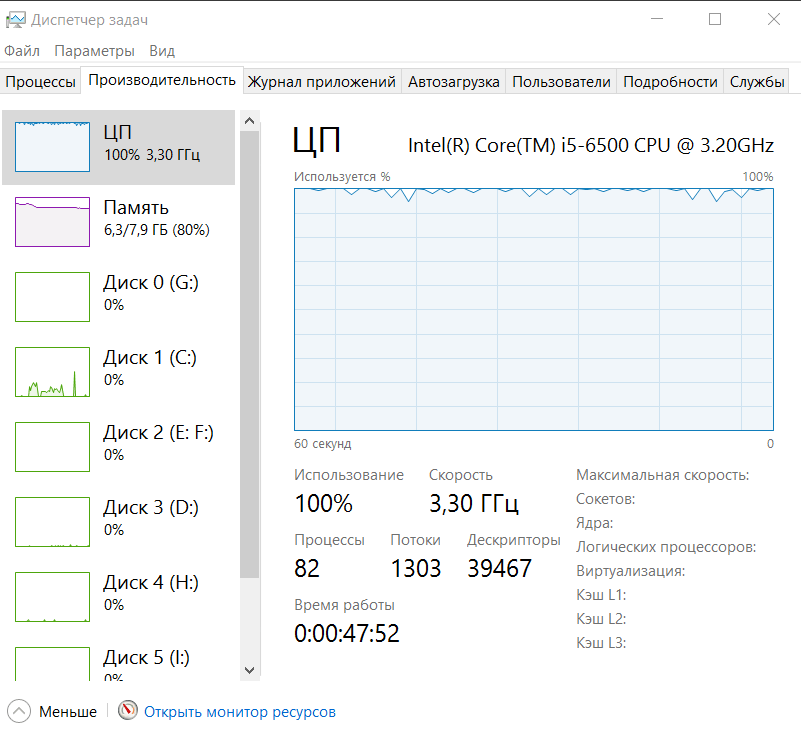Click the Используется % graph label
The image size is (801, 738).
(x=342, y=177)
